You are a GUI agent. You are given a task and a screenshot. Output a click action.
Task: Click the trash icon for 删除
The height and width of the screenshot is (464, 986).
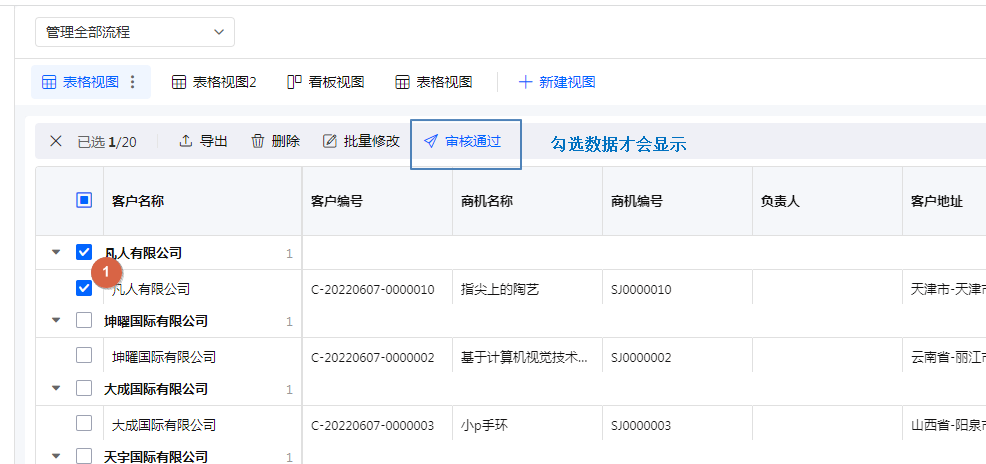pos(258,142)
